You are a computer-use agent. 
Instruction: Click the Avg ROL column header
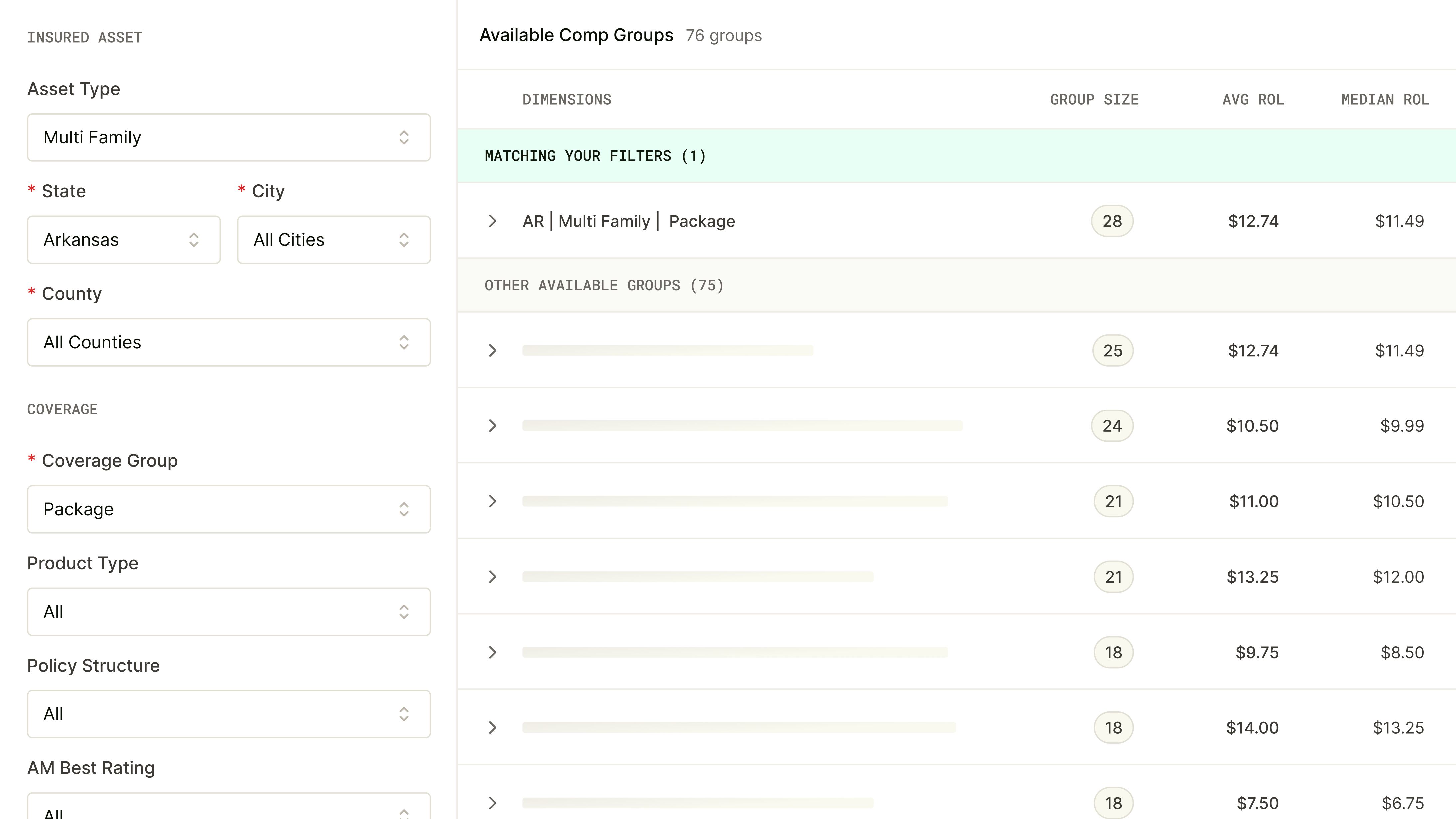pyautogui.click(x=1253, y=100)
